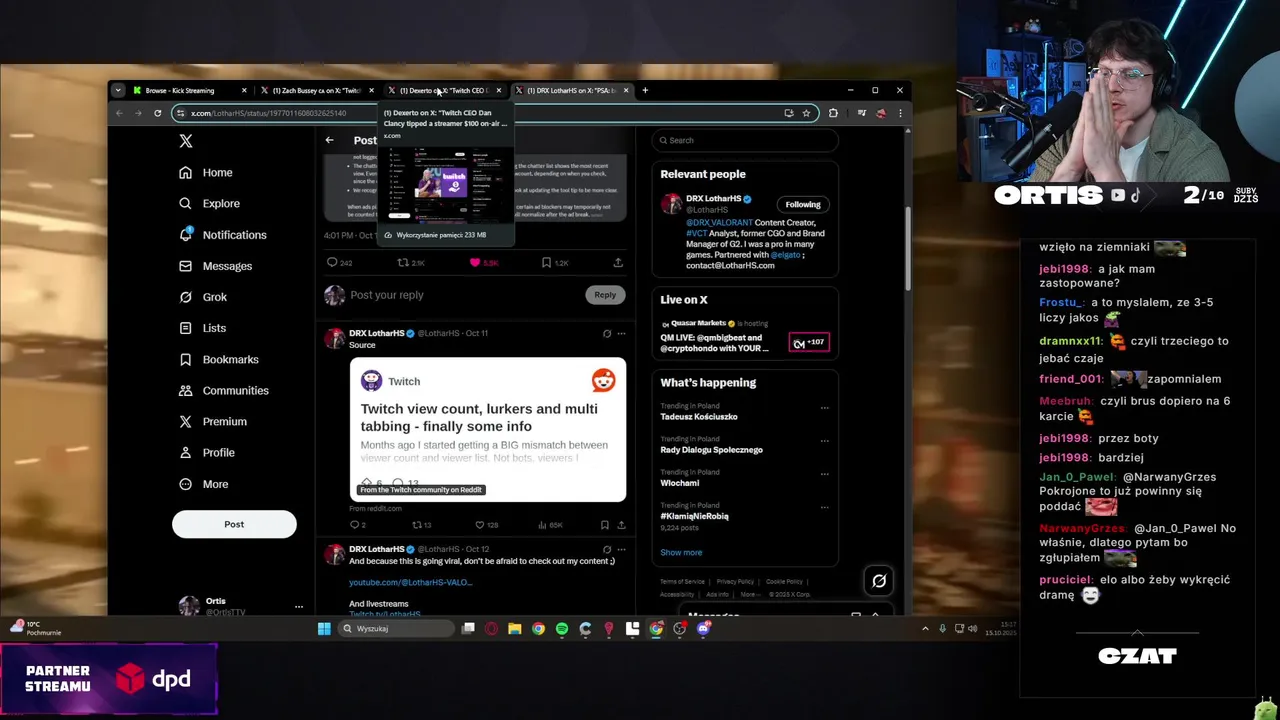
Task: Click the repost icon on main post
Action: [x=403, y=262]
